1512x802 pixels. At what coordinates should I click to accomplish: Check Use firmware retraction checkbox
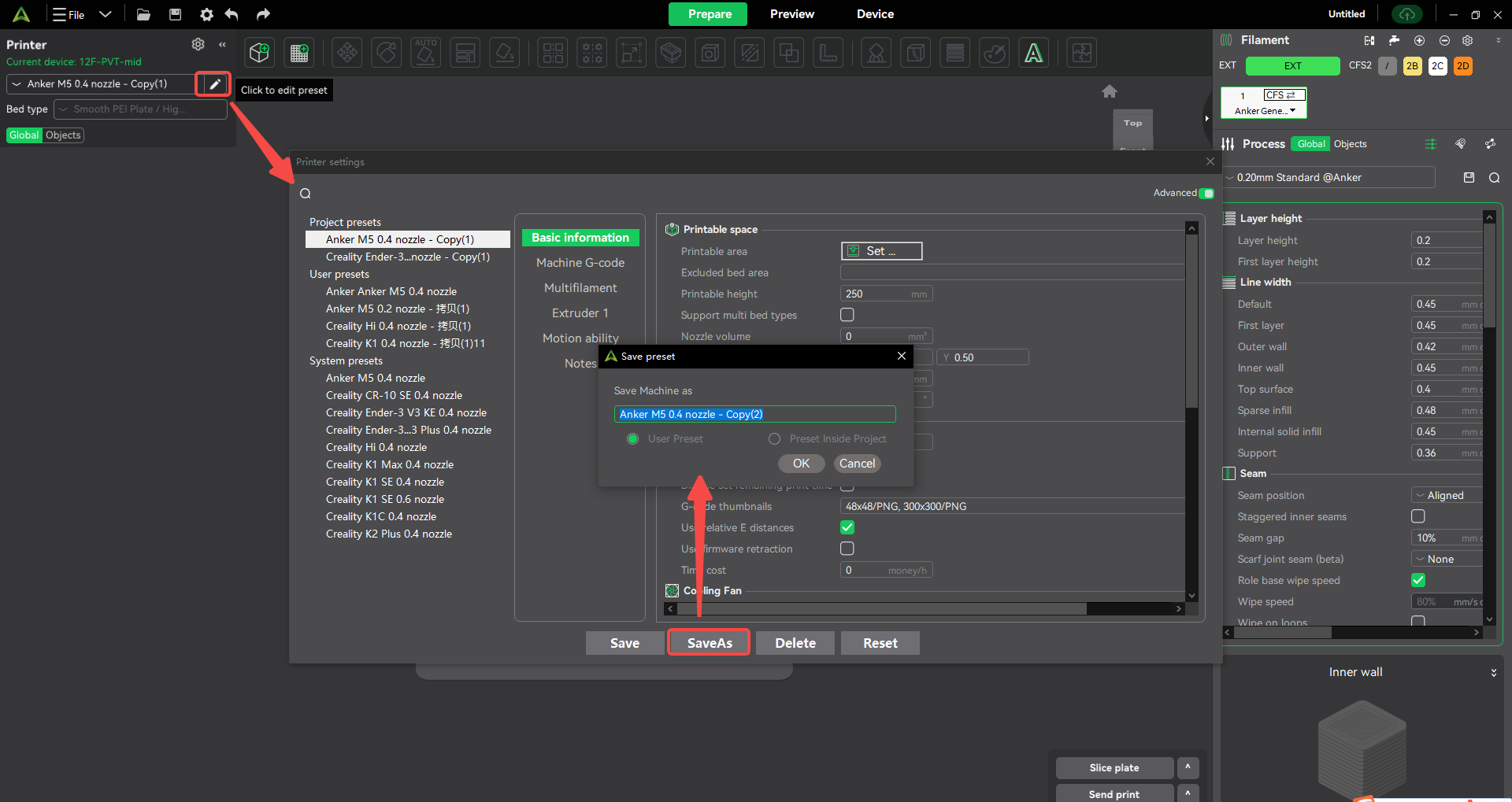(x=847, y=549)
